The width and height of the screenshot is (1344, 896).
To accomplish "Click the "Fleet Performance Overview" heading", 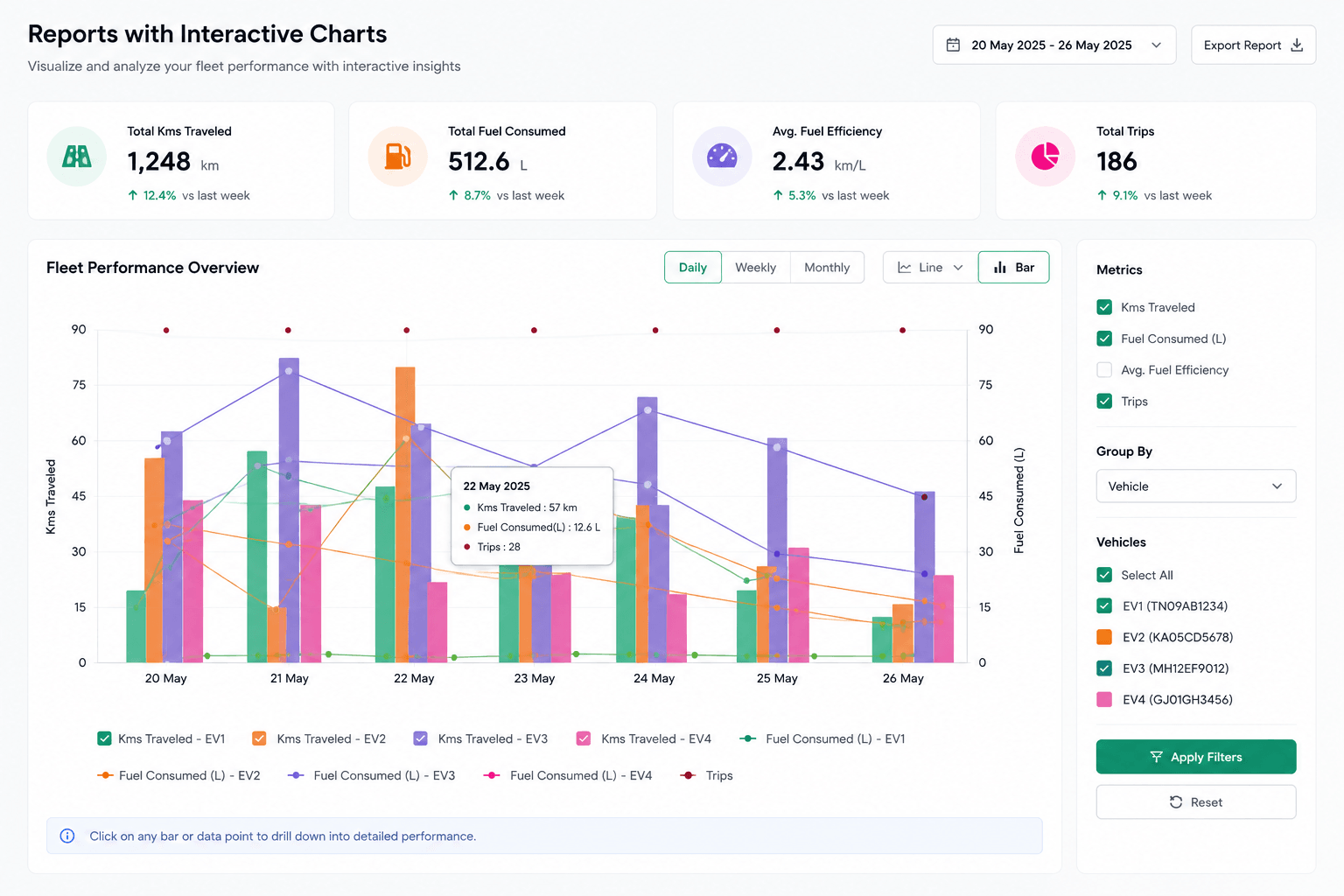I will point(152,268).
